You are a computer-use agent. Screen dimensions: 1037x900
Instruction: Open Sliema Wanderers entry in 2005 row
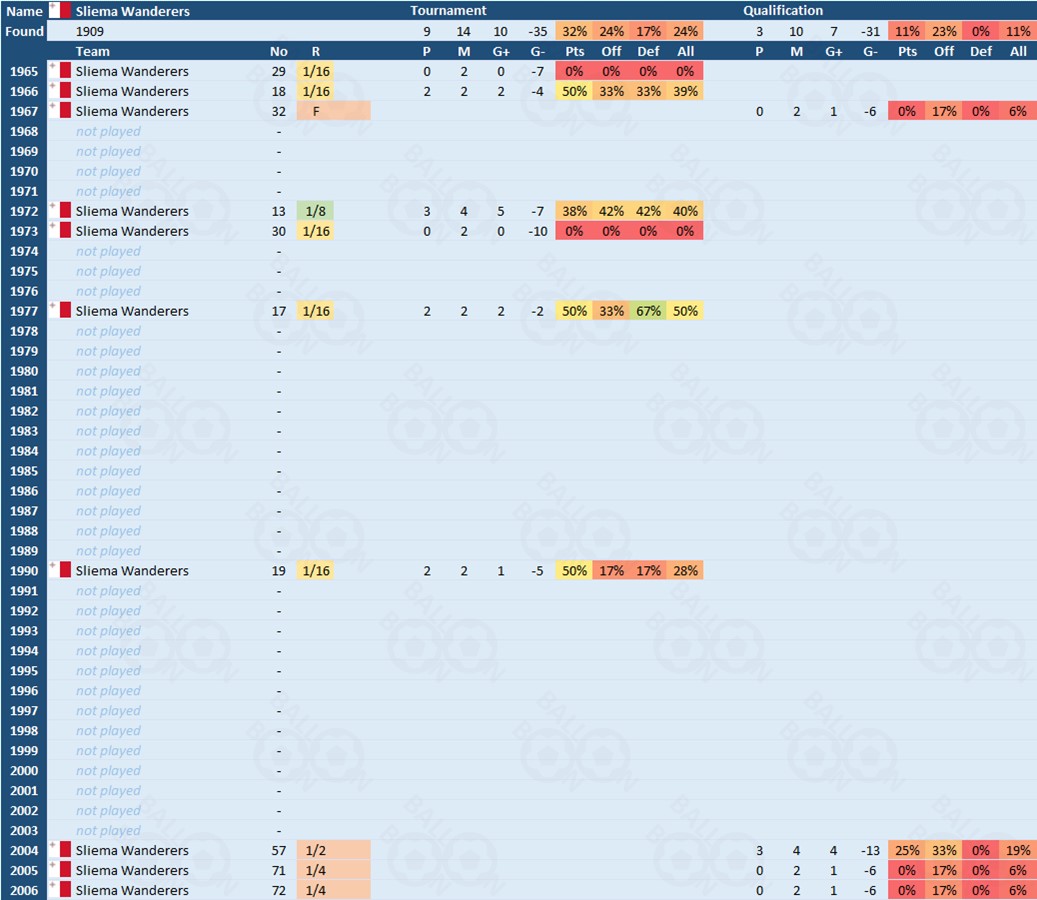[x=132, y=871]
